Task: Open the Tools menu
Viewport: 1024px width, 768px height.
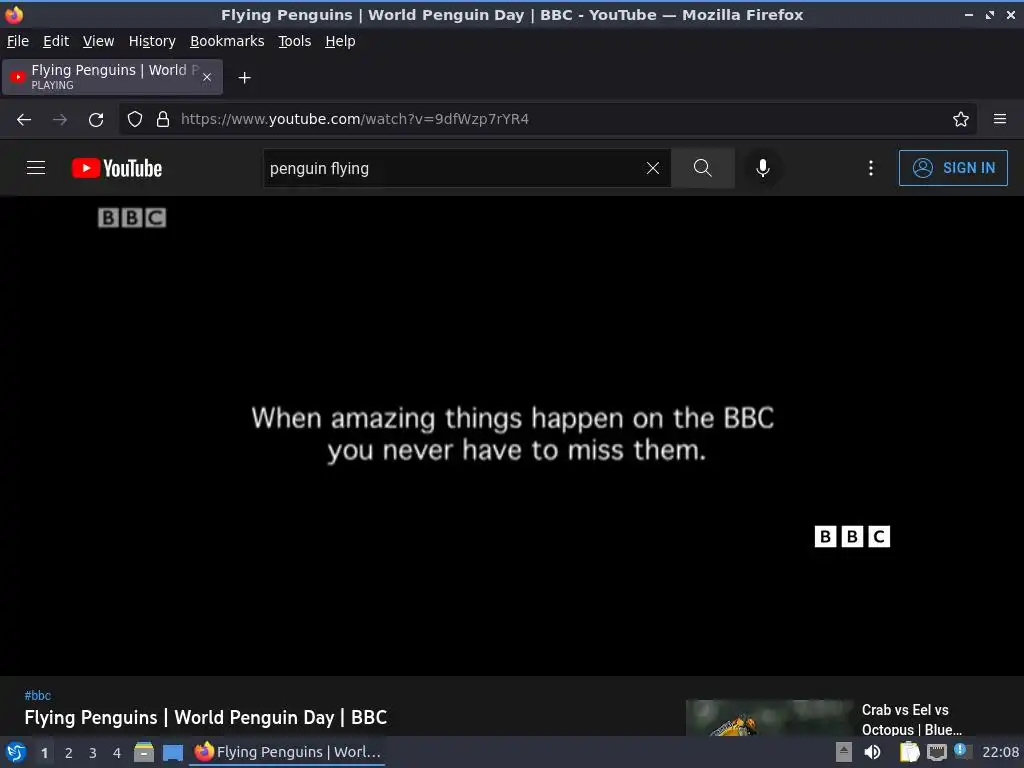Action: click(295, 41)
